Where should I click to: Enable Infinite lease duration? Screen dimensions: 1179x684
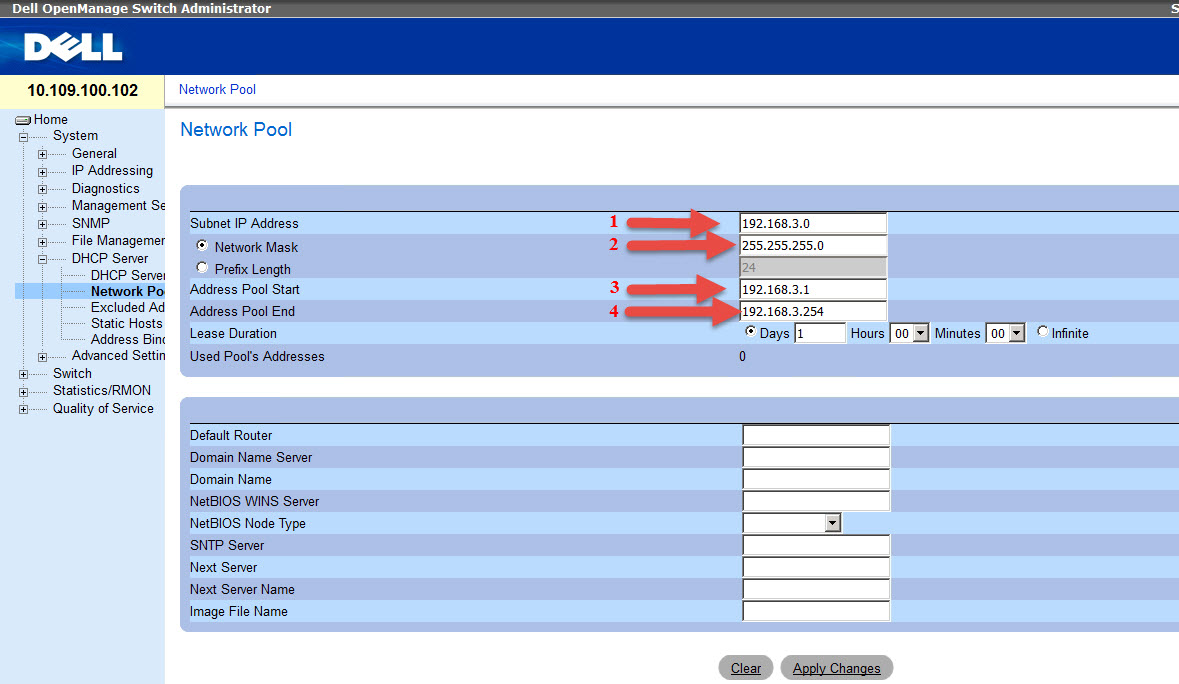click(1043, 333)
